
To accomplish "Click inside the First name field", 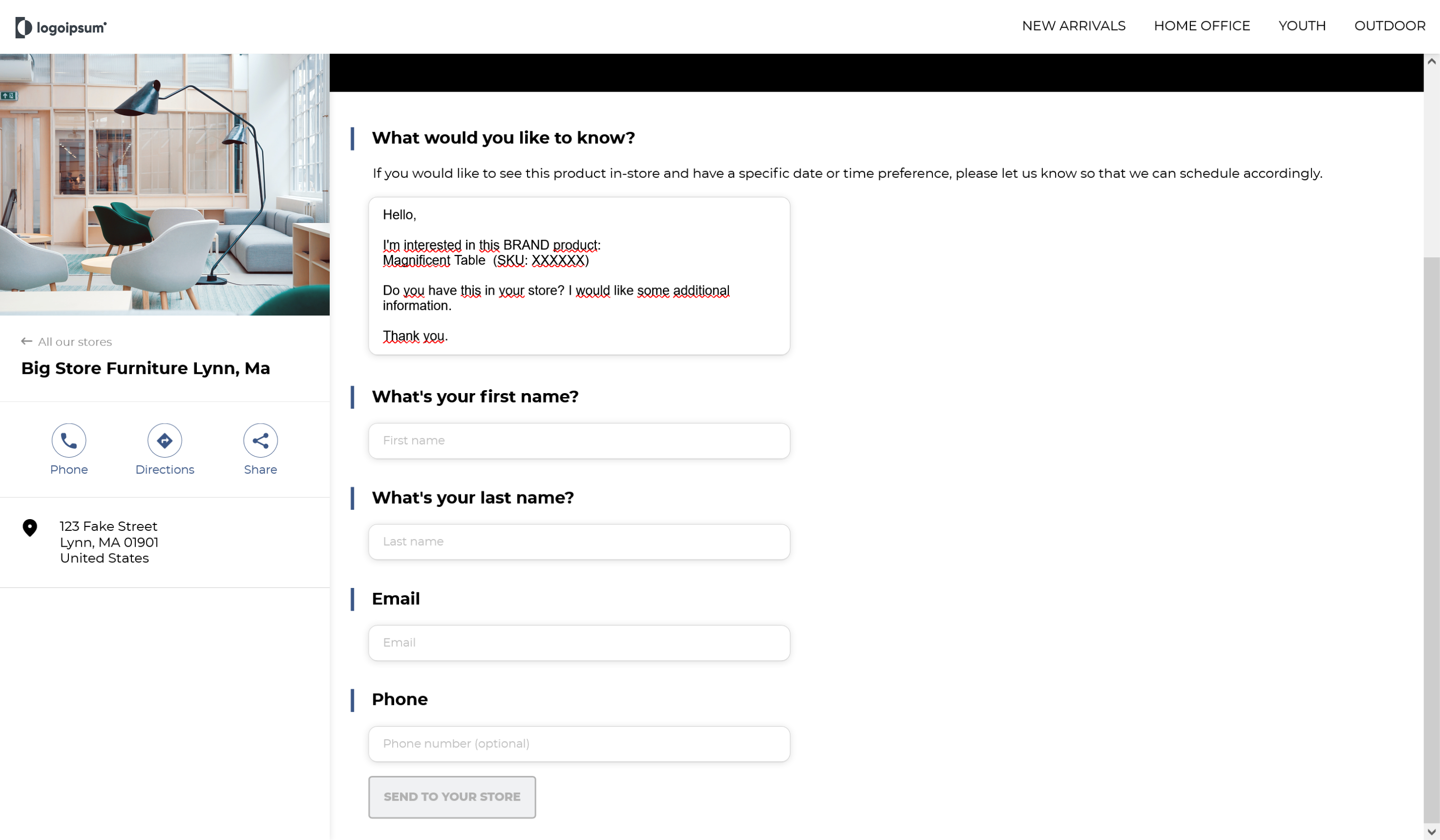I will [579, 441].
